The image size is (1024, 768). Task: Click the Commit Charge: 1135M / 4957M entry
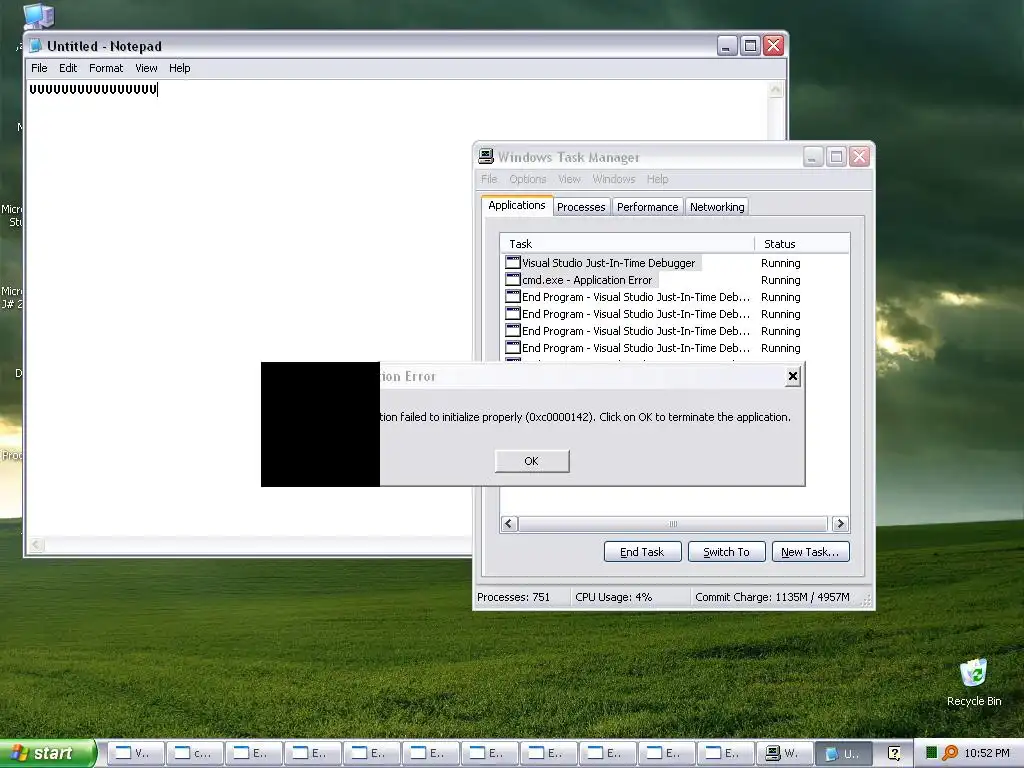pos(773,597)
